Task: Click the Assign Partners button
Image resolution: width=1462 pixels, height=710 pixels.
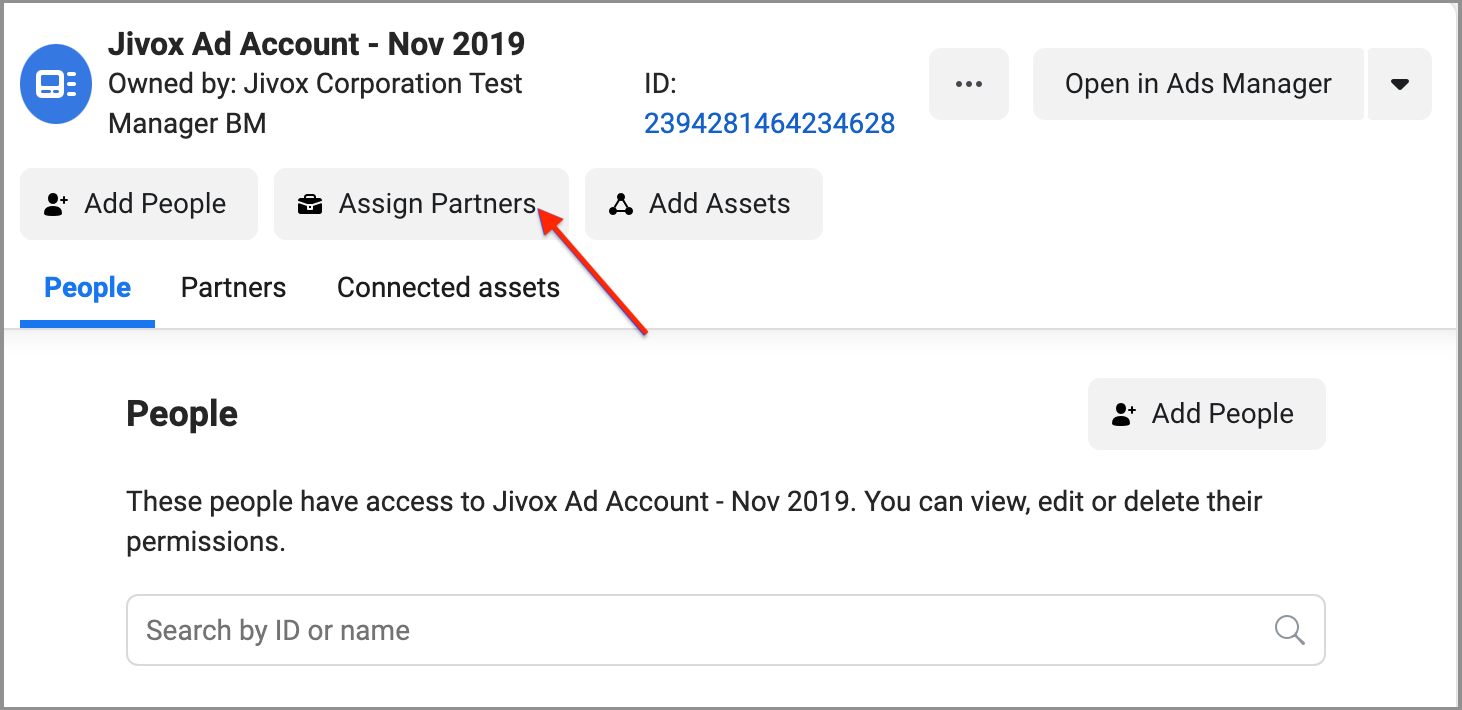Action: point(421,204)
